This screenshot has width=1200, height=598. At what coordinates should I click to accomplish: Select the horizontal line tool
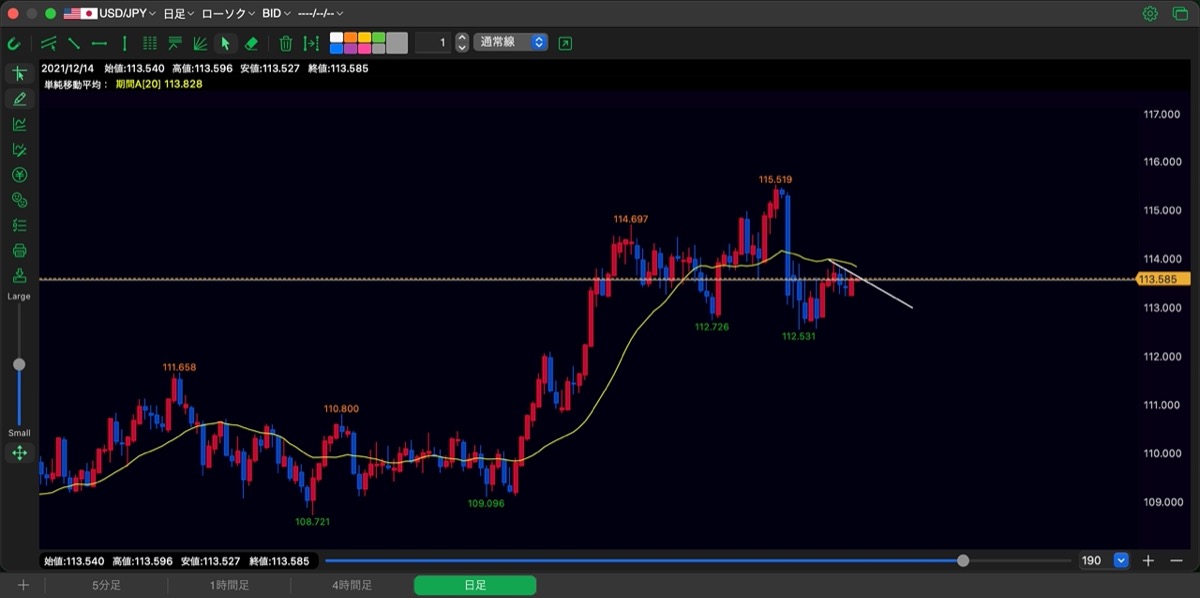coord(99,43)
